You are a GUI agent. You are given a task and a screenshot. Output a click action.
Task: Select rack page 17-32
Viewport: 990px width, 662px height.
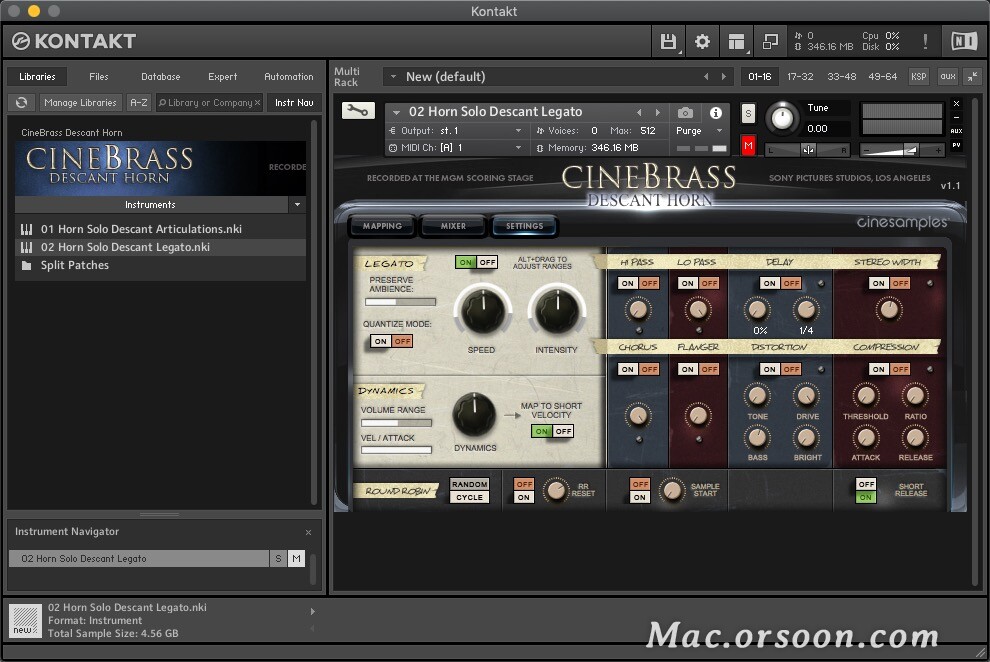[800, 76]
